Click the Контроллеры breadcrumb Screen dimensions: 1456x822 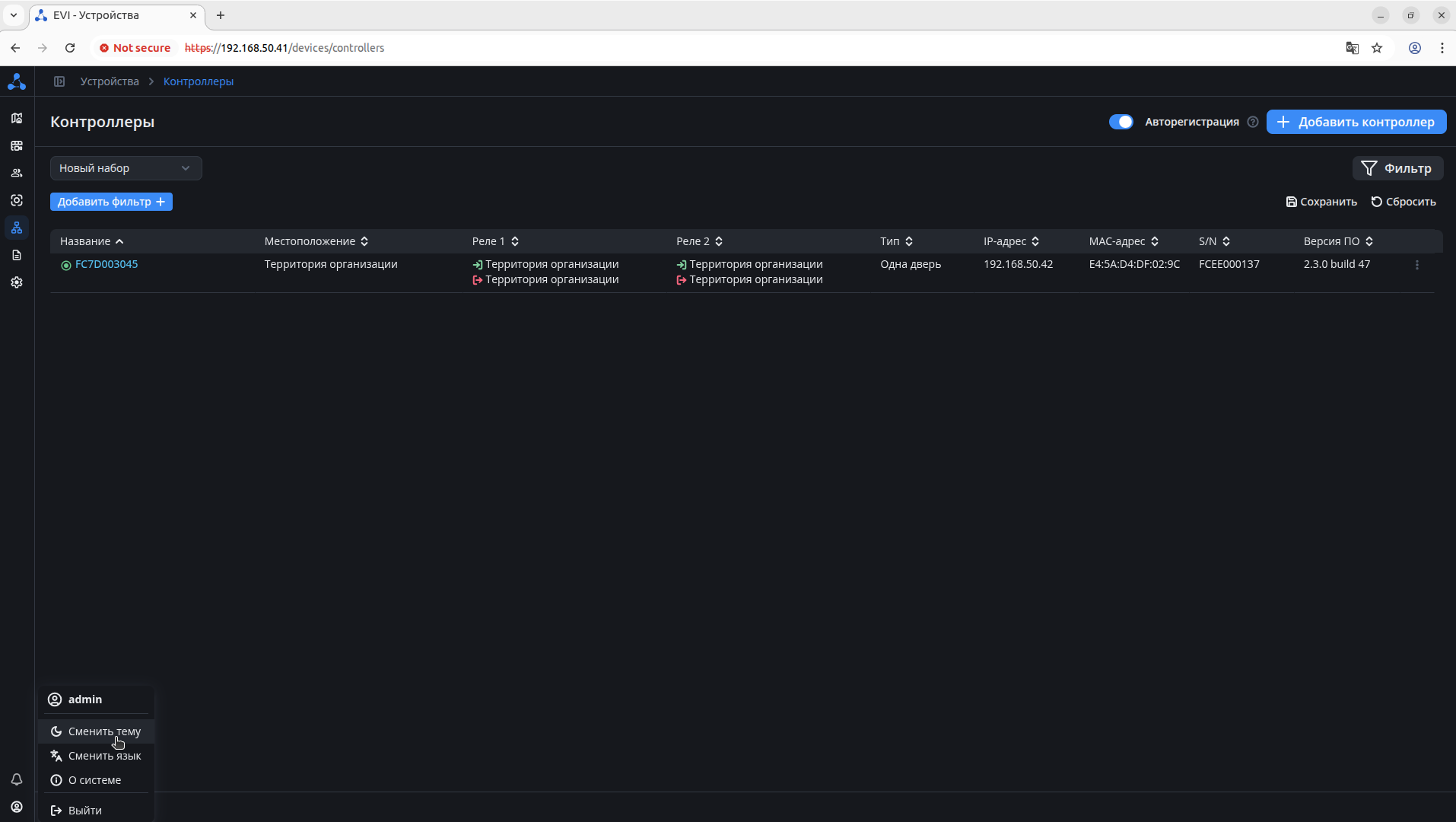coord(199,81)
